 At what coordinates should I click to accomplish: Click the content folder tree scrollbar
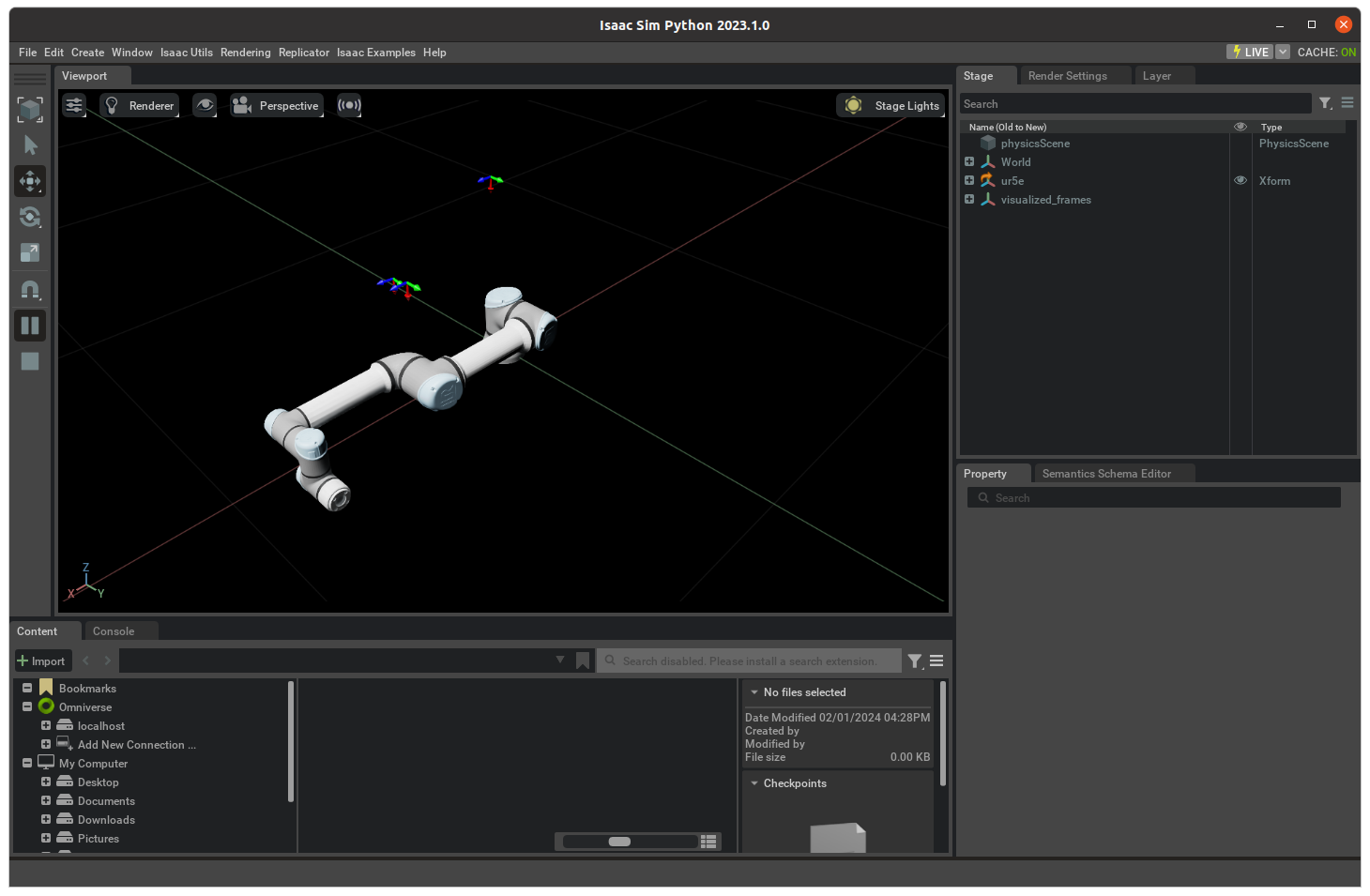click(291, 741)
